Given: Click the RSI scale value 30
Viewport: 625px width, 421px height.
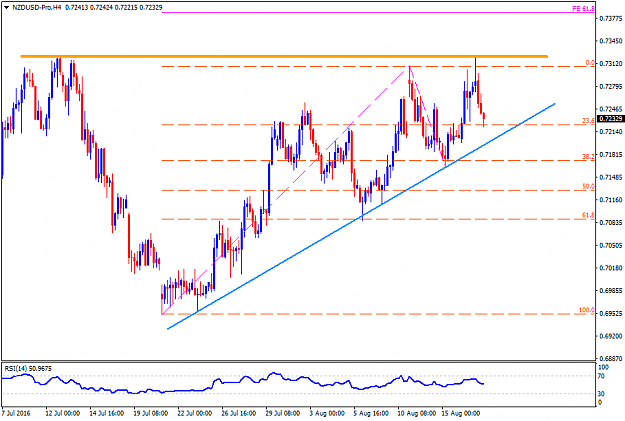Looking at the screenshot, I should click(x=602, y=394).
